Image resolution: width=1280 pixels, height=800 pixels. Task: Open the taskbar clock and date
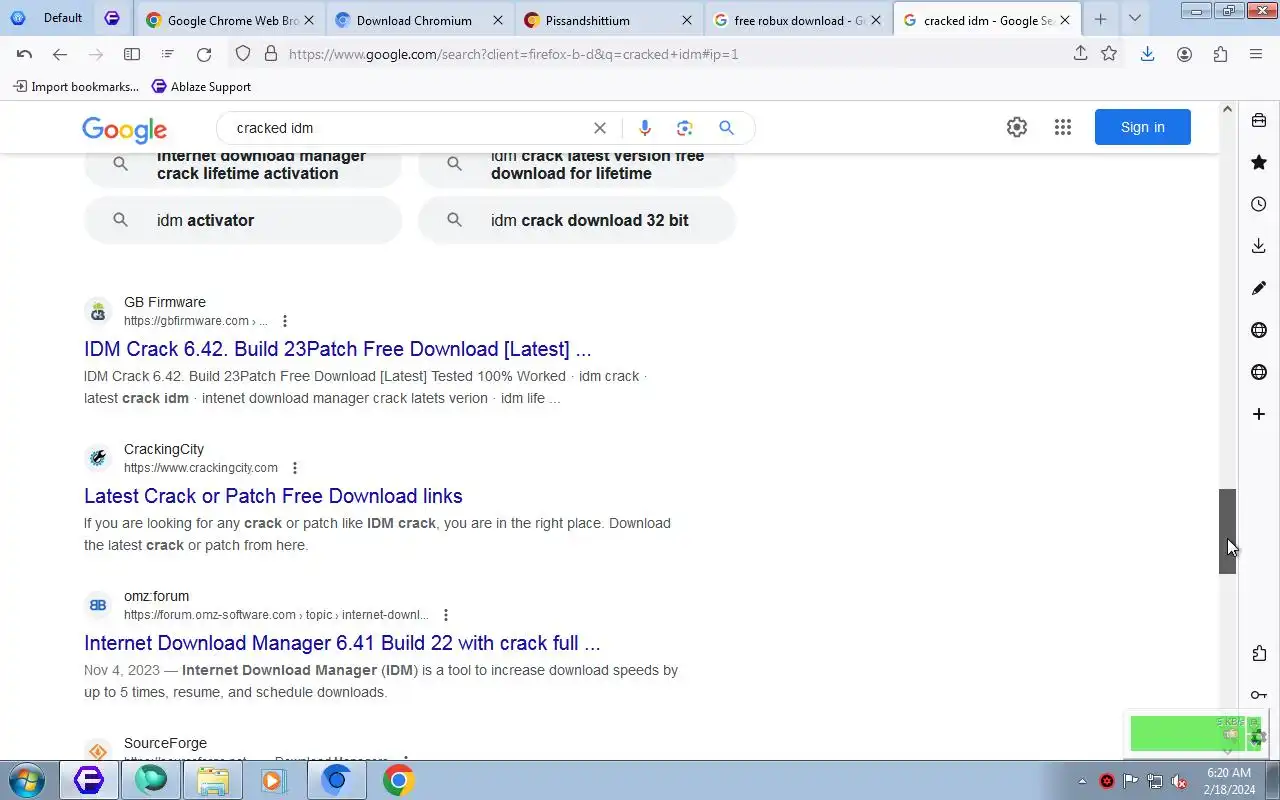[x=1229, y=781]
